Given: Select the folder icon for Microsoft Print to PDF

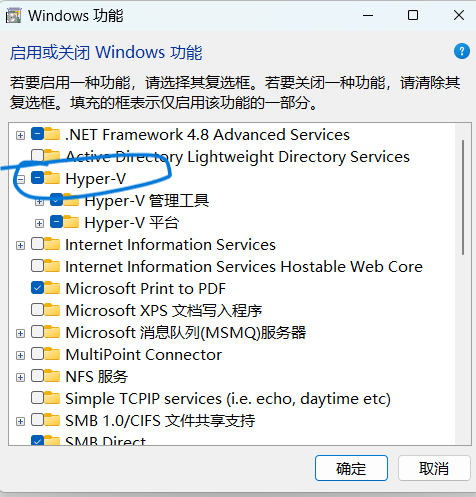Looking at the screenshot, I should tap(52, 288).
